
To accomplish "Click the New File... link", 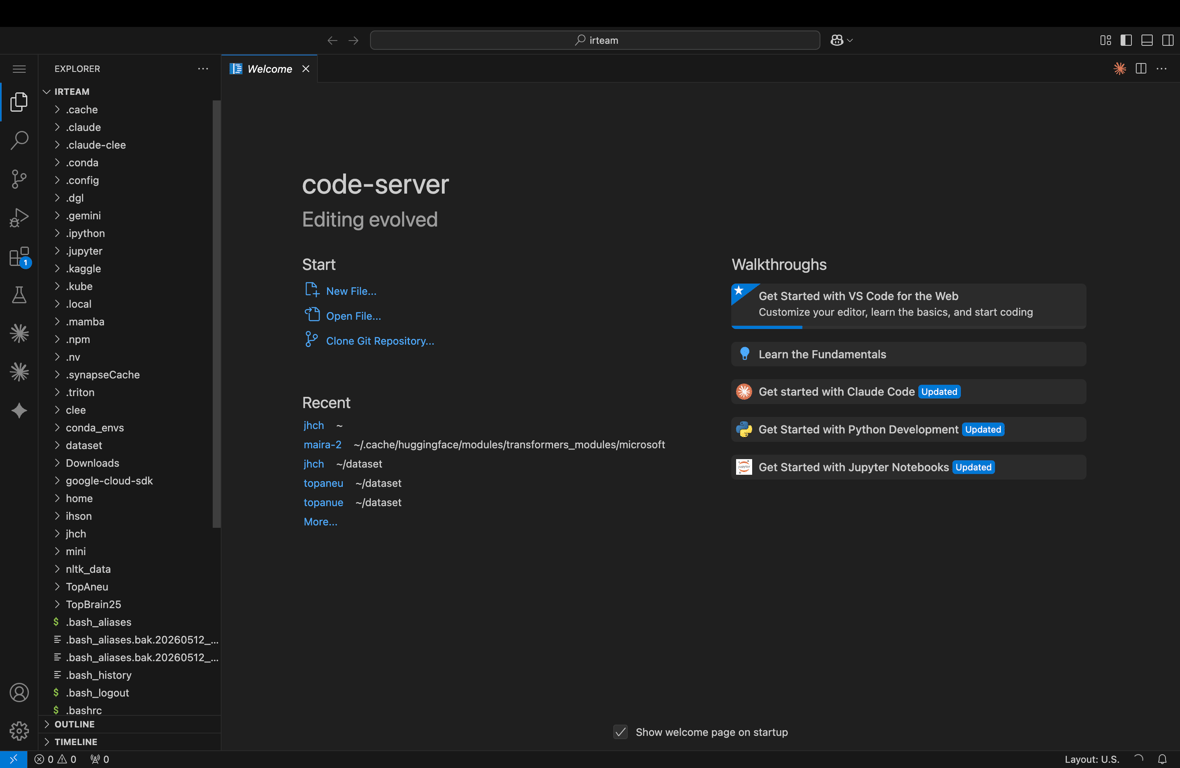I will (x=351, y=291).
